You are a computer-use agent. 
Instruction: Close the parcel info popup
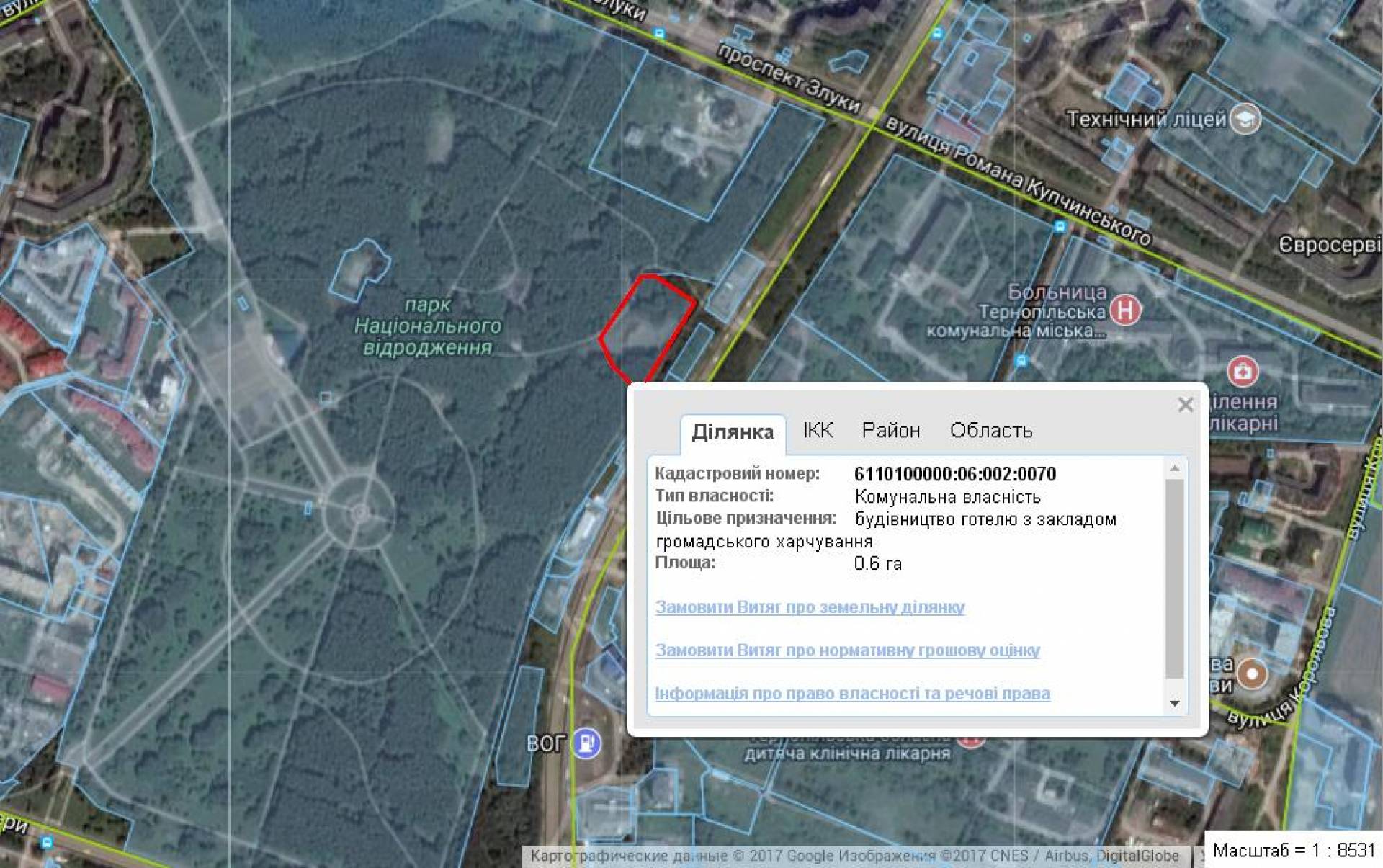[x=1186, y=405]
